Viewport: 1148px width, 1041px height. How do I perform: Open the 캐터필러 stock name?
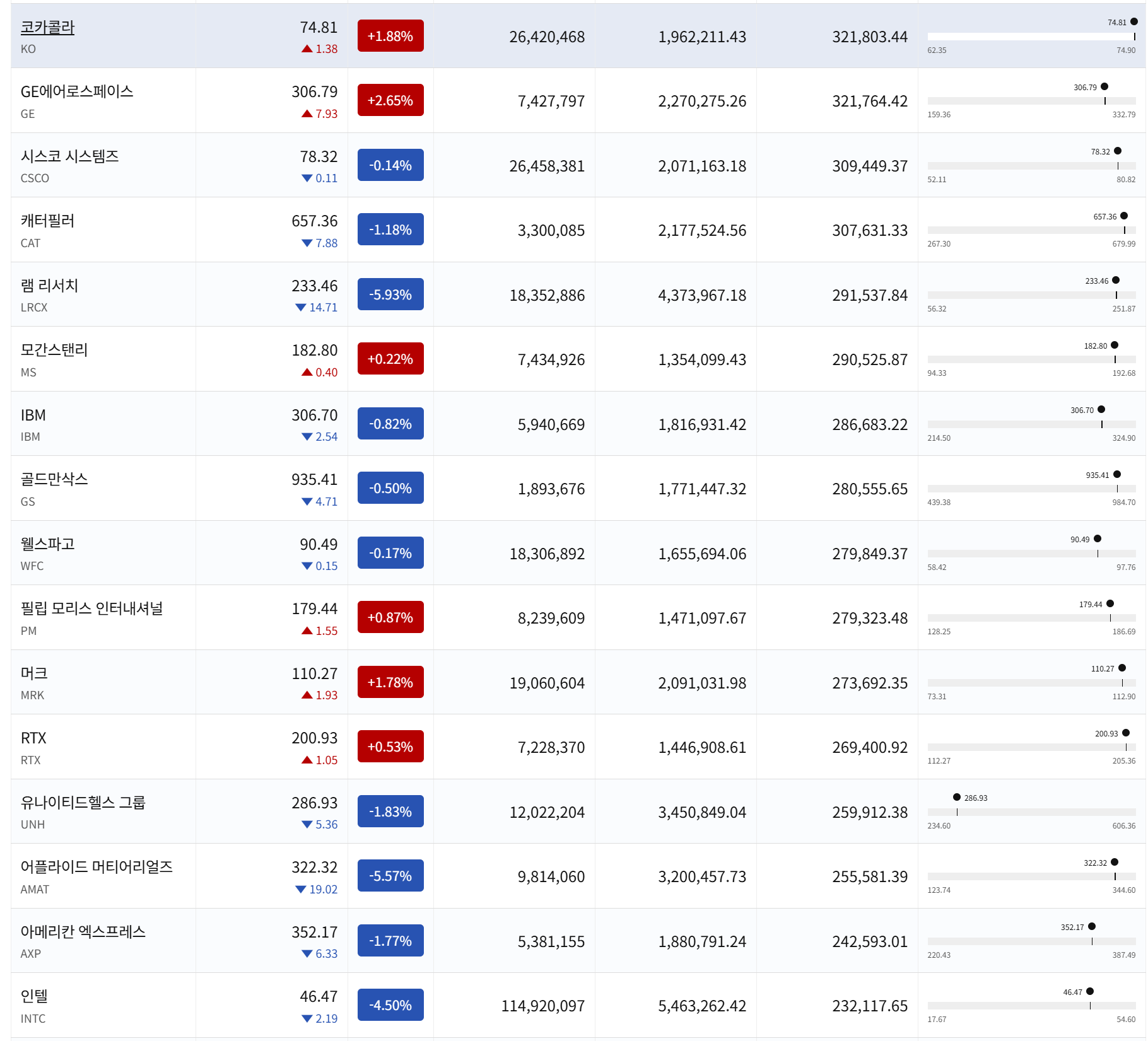click(47, 221)
